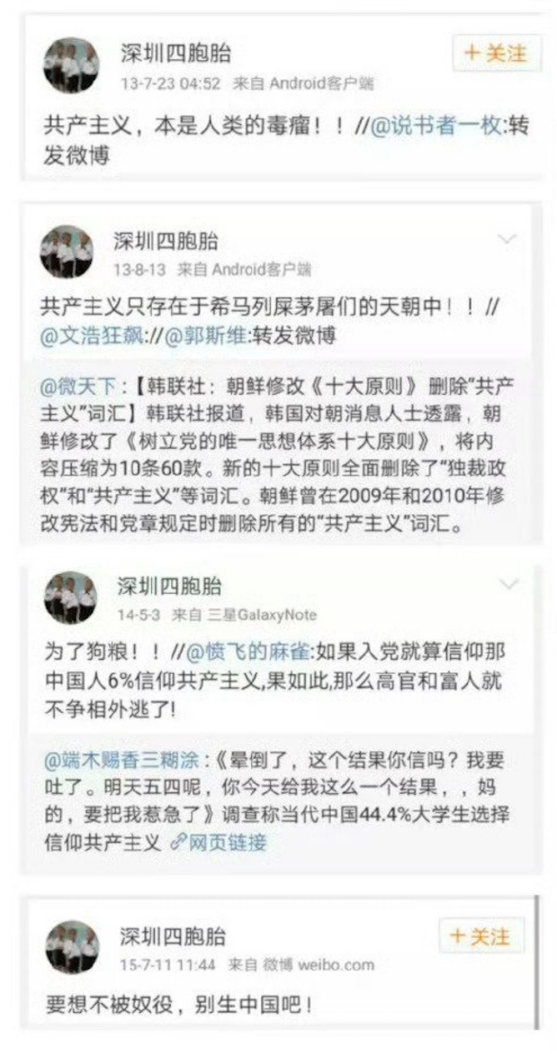Click the 网页链接 web link icon

click(x=218, y=842)
